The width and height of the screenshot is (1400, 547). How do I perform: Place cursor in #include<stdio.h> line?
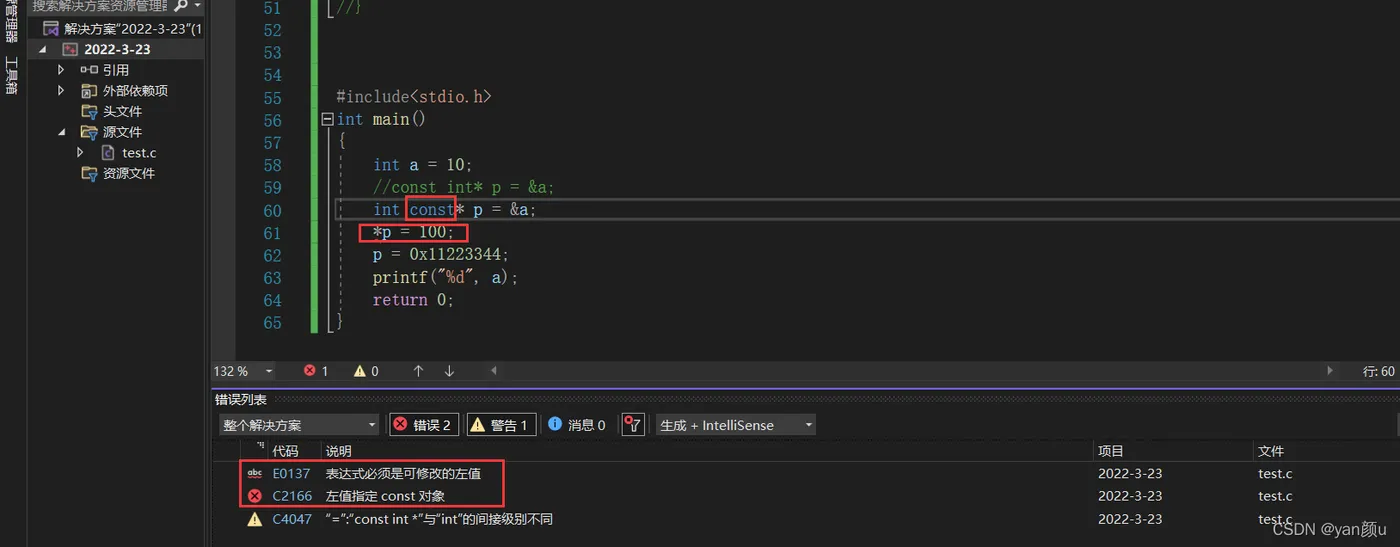click(414, 97)
